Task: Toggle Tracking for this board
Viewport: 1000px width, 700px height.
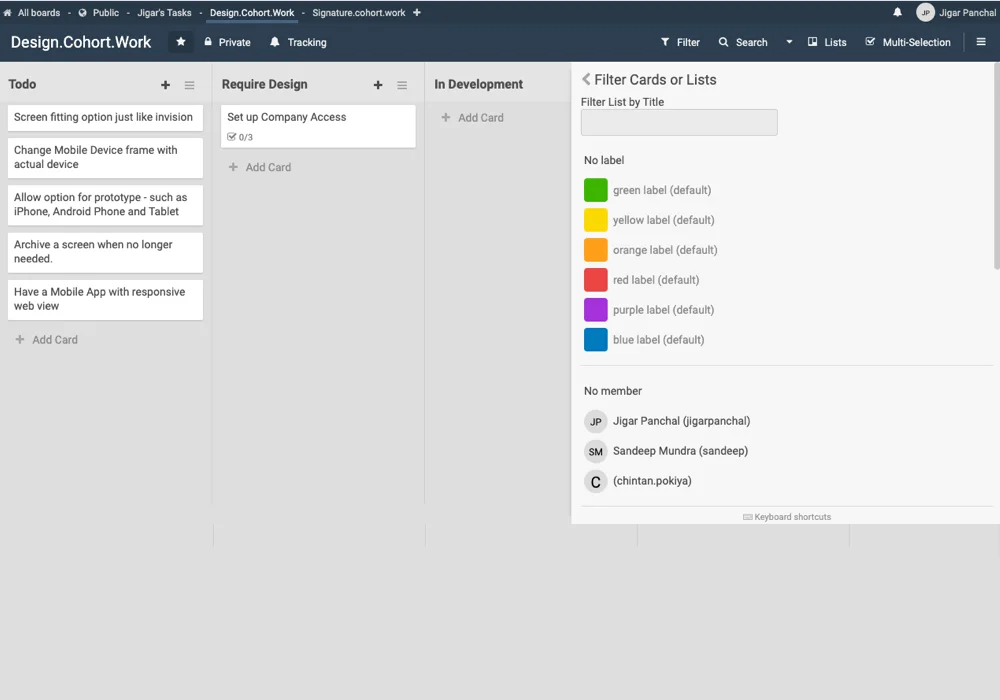Action: click(x=298, y=42)
